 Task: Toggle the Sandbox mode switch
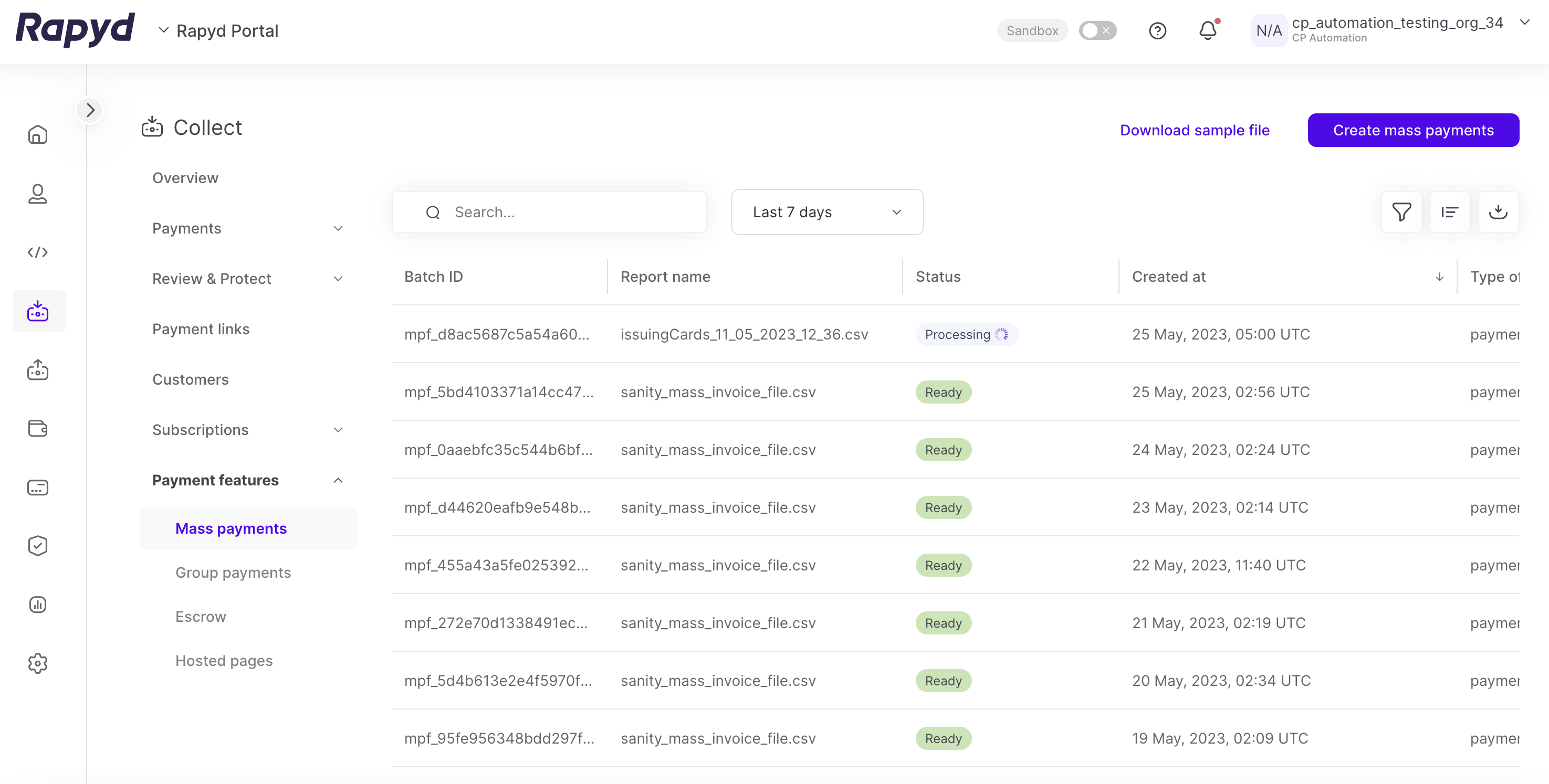point(1097,30)
